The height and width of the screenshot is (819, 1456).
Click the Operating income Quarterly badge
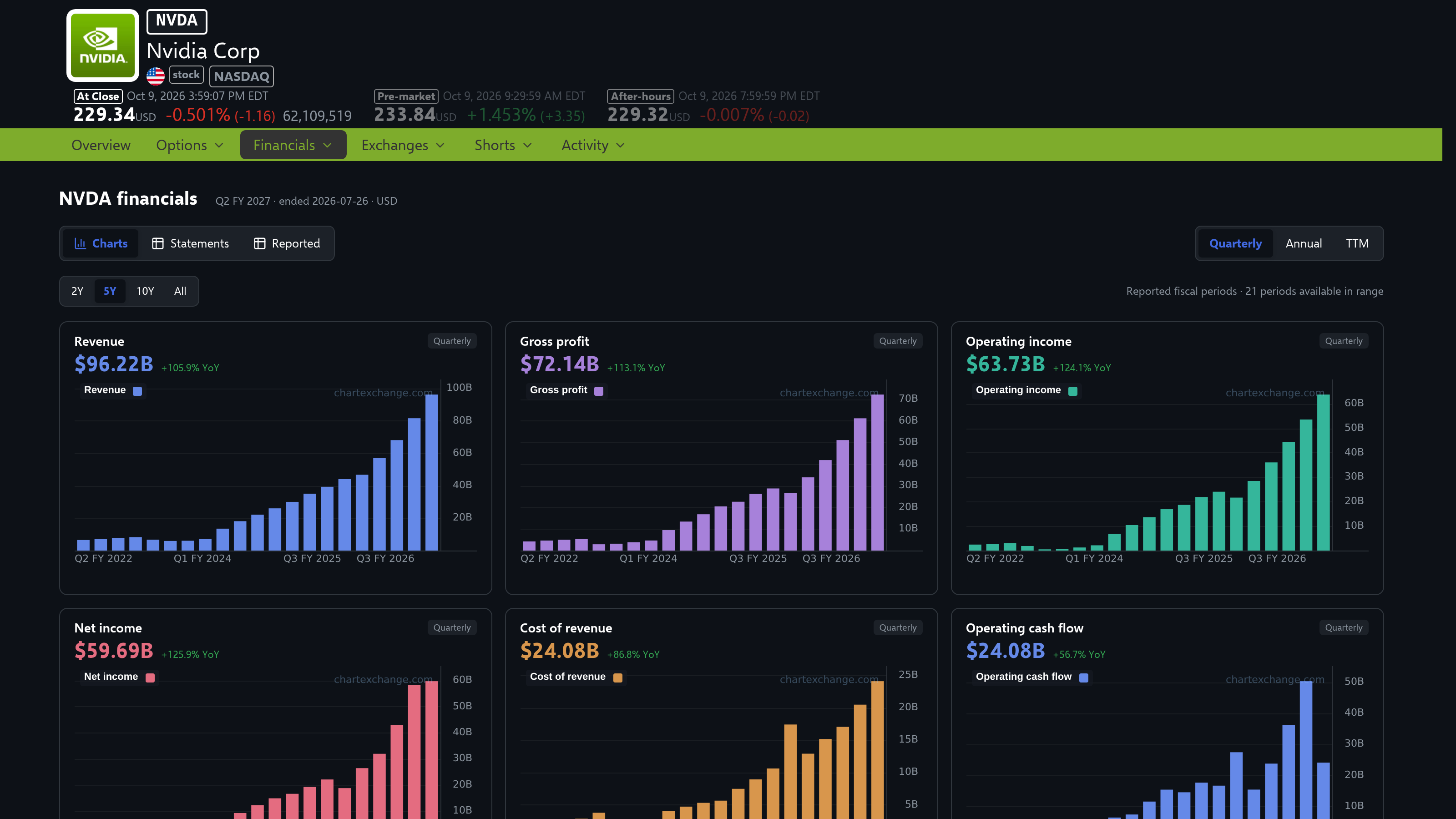tap(1344, 341)
